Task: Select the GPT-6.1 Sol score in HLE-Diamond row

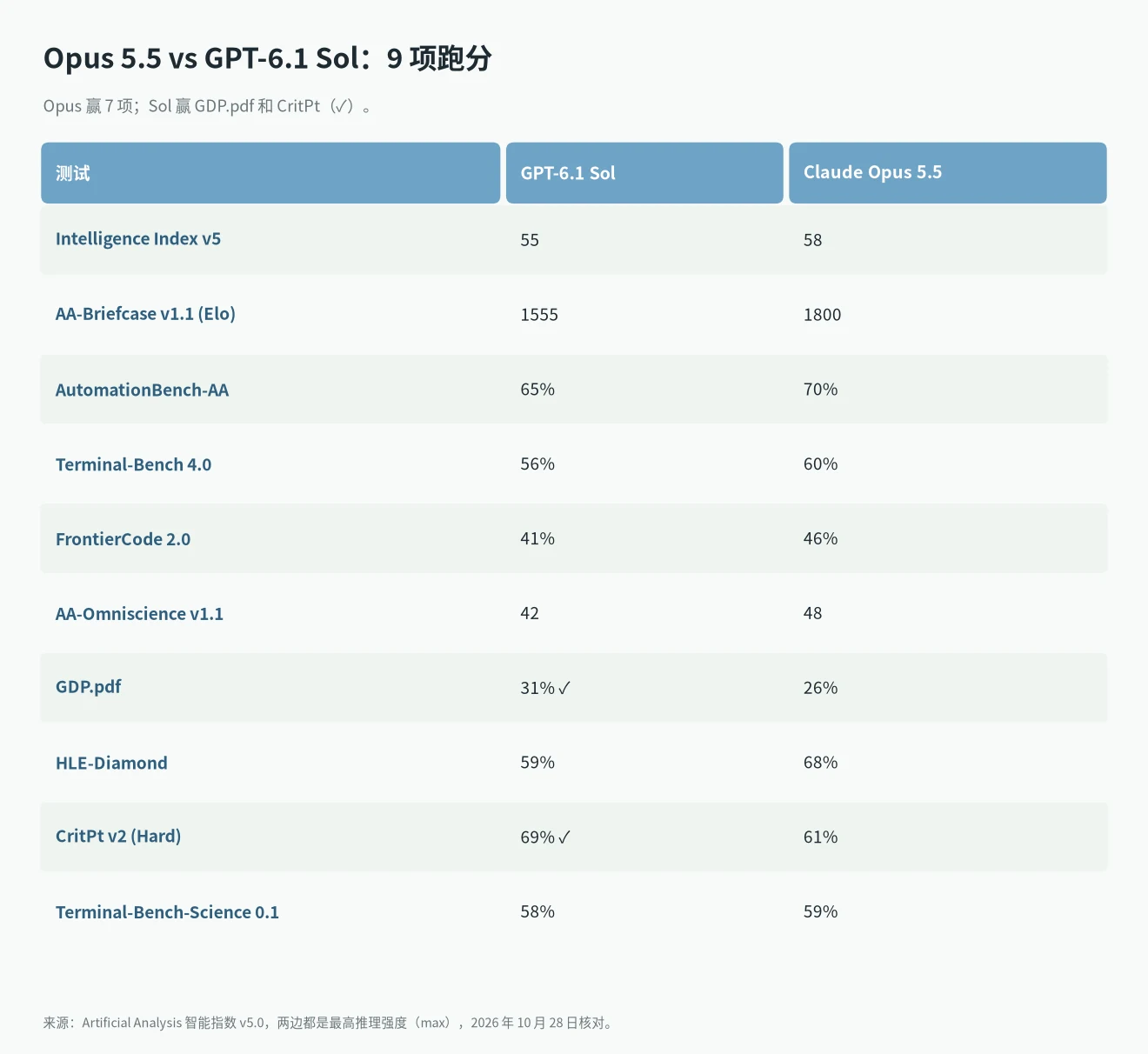Action: click(x=537, y=763)
